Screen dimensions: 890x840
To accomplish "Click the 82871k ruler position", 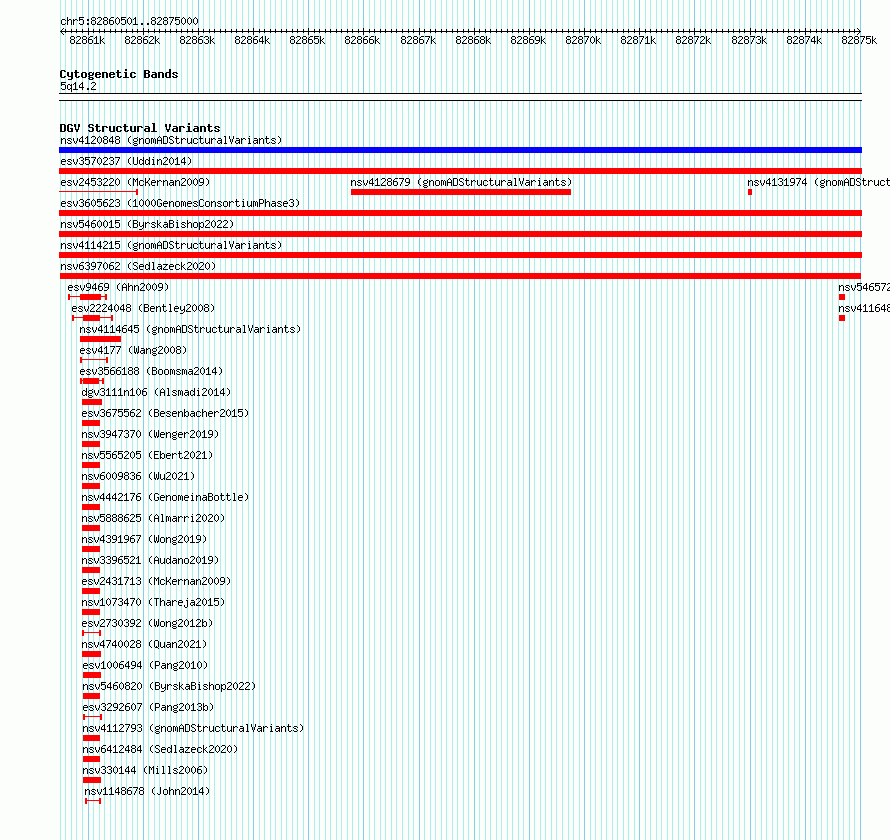I will (x=638, y=40).
